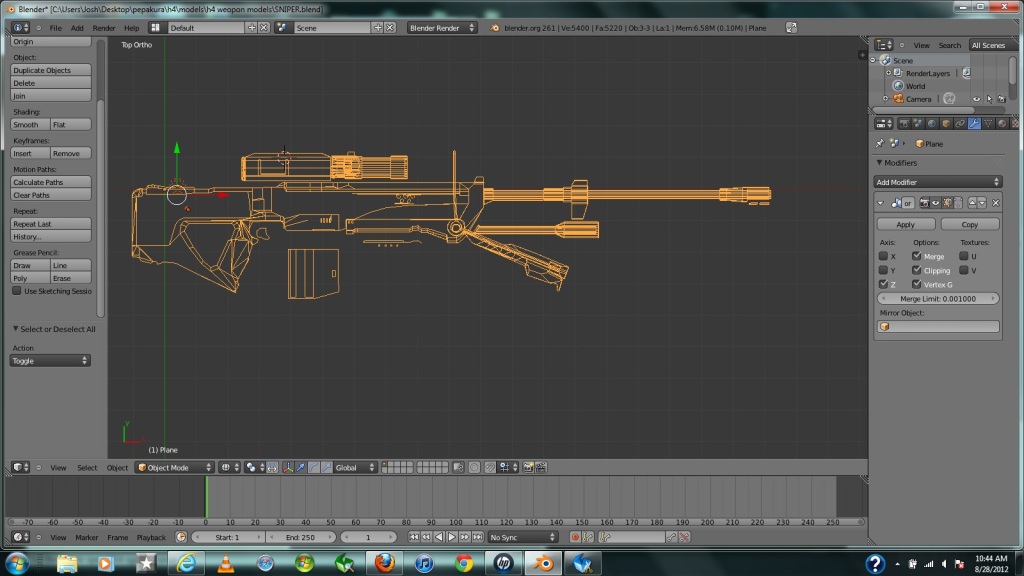The height and width of the screenshot is (576, 1024).
Task: Open the Object properties cube tab
Action: click(x=946, y=123)
